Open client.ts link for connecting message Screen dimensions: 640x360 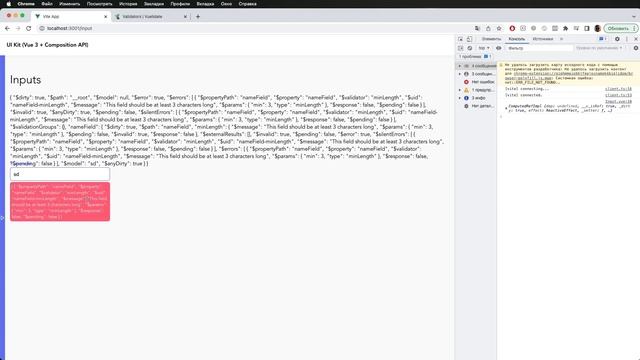pyautogui.click(x=618, y=89)
